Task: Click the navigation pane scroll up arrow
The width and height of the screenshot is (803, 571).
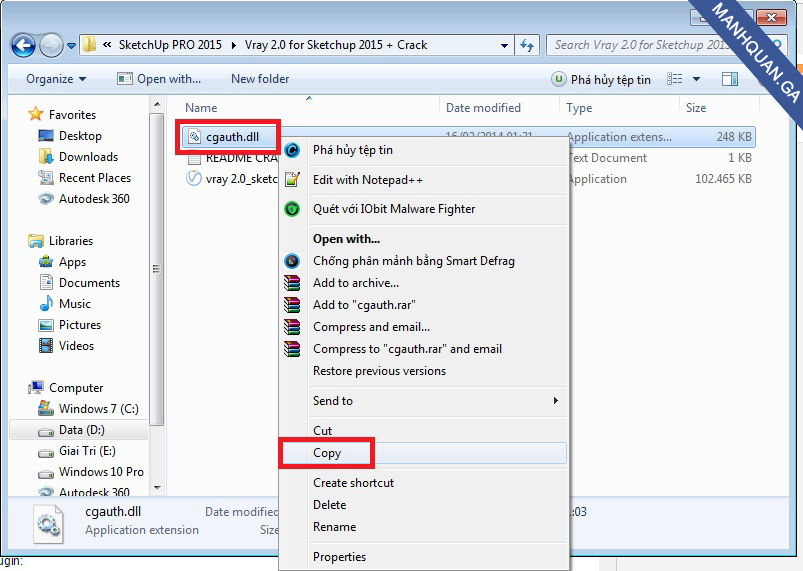Action: pyautogui.click(x=157, y=104)
